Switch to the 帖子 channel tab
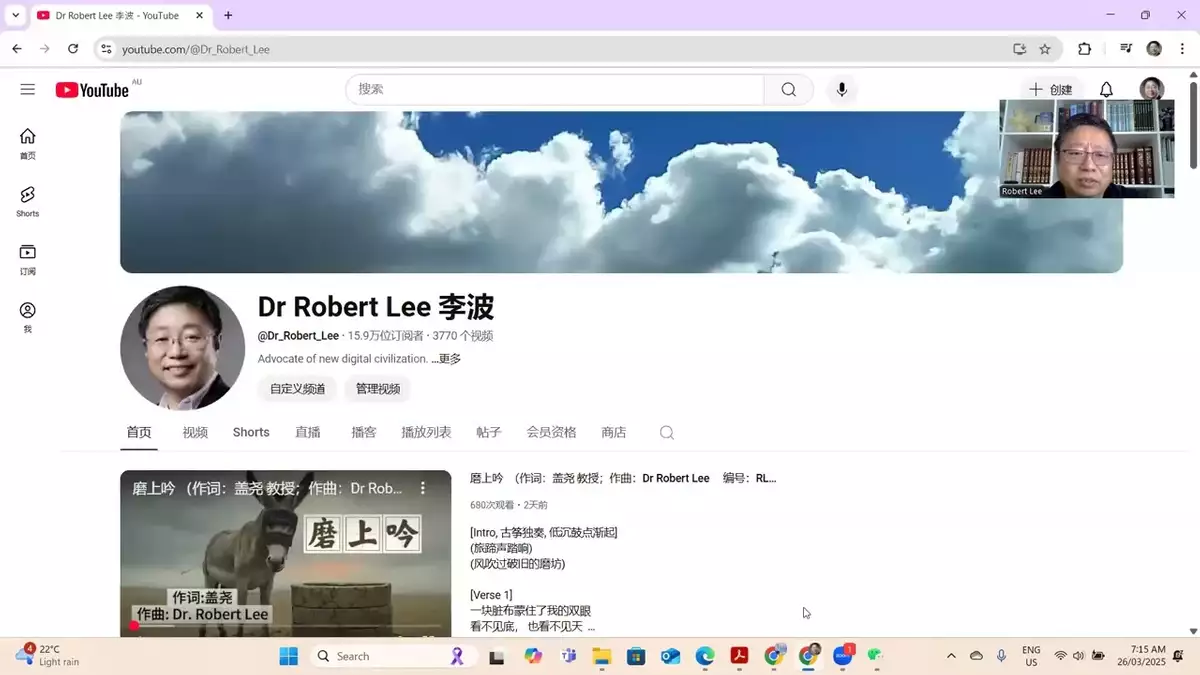Viewport: 1200px width, 675px height. pyautogui.click(x=489, y=432)
